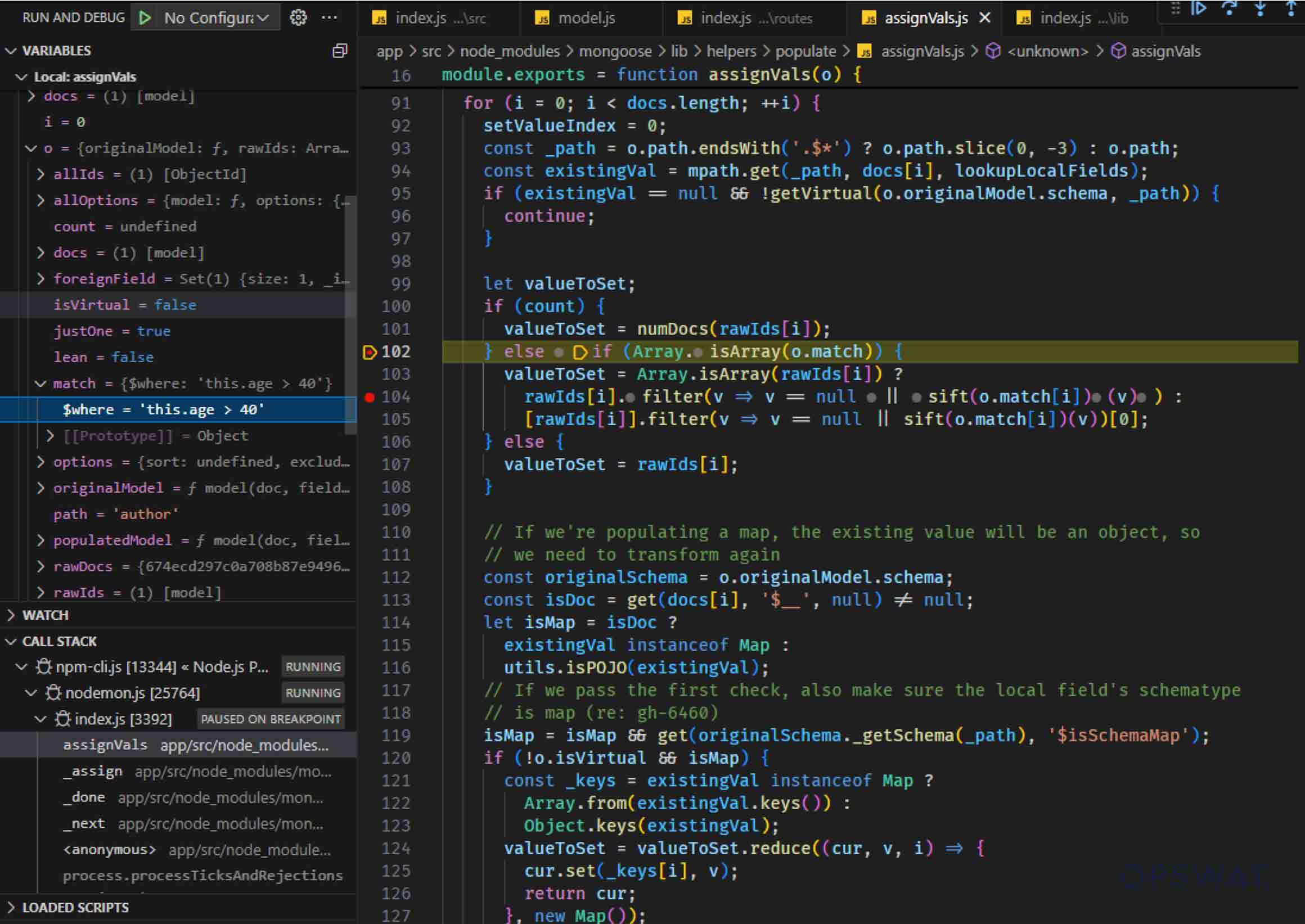Click Continue in the debug toolbar
Image resolution: width=1305 pixels, height=924 pixels.
pos(1198,9)
